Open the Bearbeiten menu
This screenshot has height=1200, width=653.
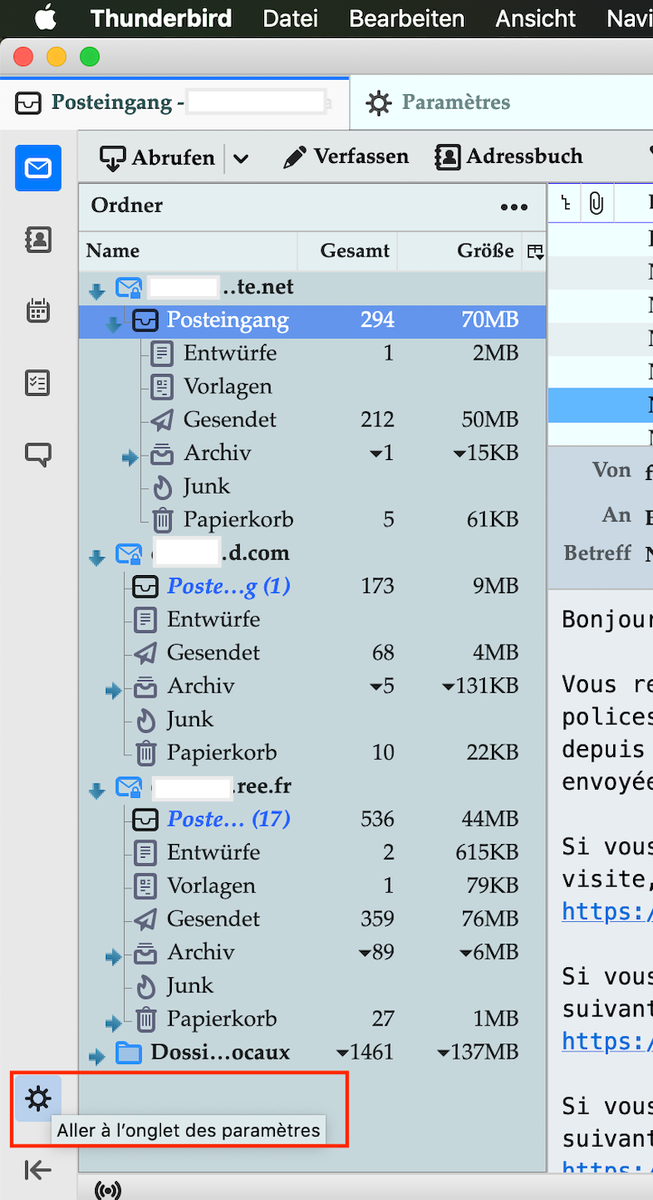(407, 18)
